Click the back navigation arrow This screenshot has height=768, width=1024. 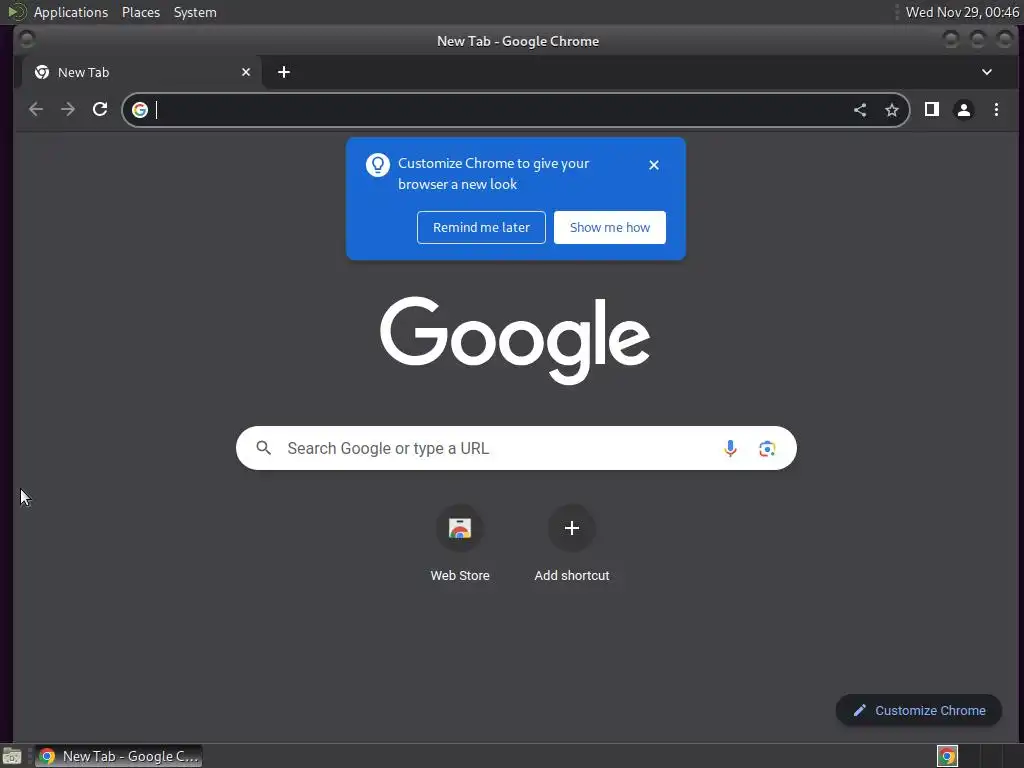click(36, 109)
